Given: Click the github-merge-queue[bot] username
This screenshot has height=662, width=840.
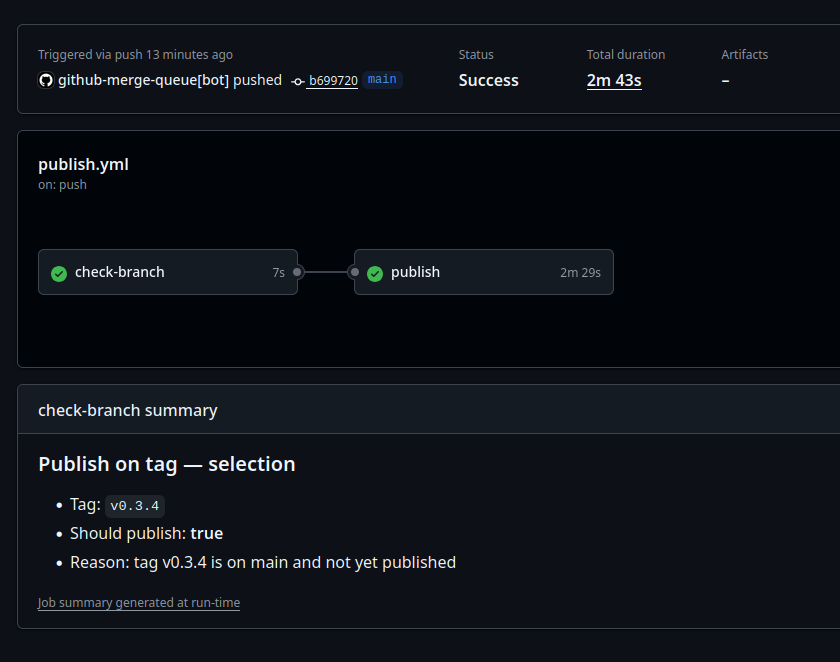Looking at the screenshot, I should point(144,80).
